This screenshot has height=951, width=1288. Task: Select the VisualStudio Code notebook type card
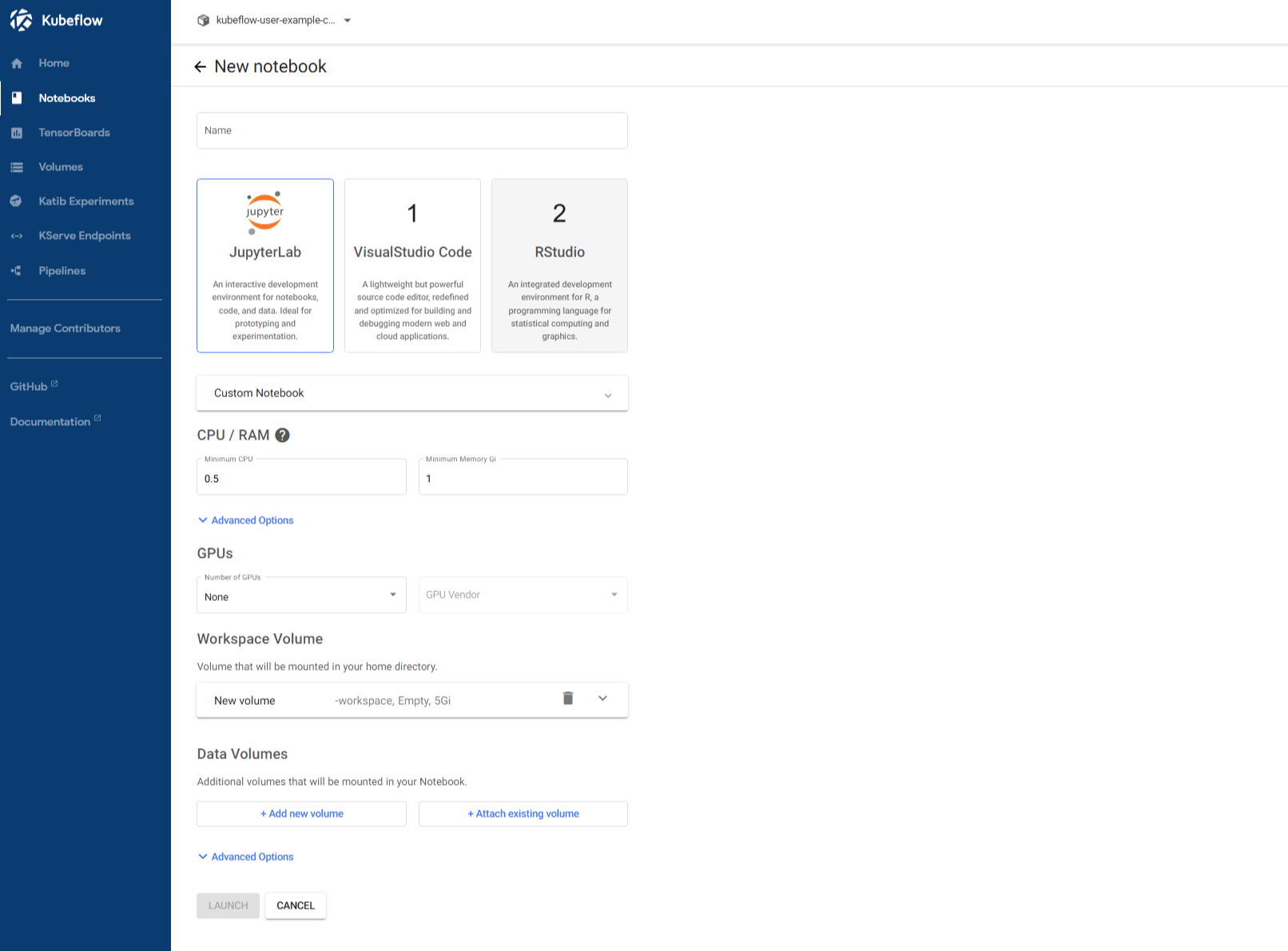click(412, 265)
